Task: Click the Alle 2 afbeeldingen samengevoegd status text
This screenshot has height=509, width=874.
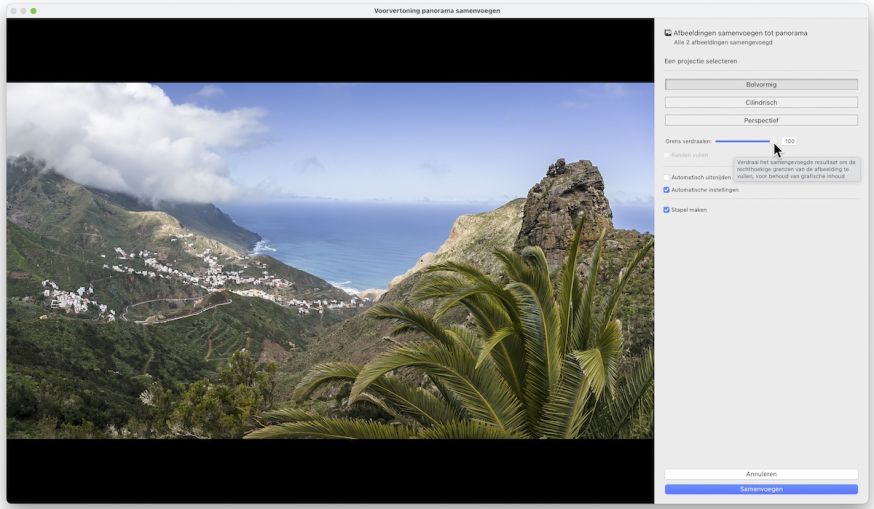Action: click(722, 43)
